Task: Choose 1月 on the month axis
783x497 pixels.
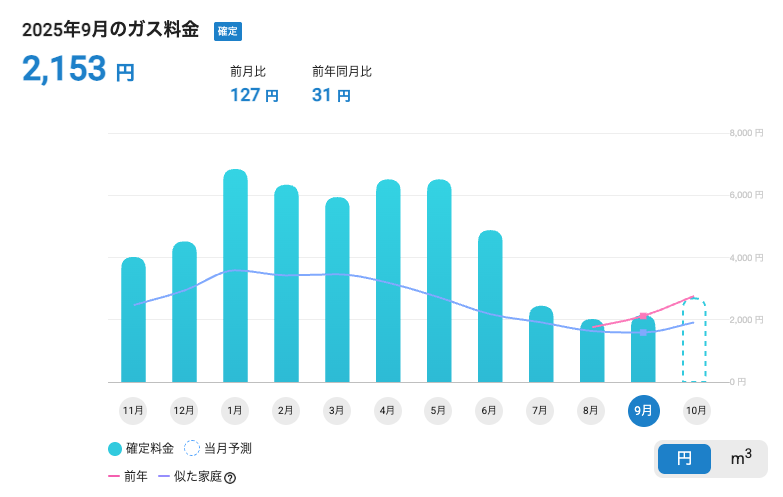Action: point(235,410)
